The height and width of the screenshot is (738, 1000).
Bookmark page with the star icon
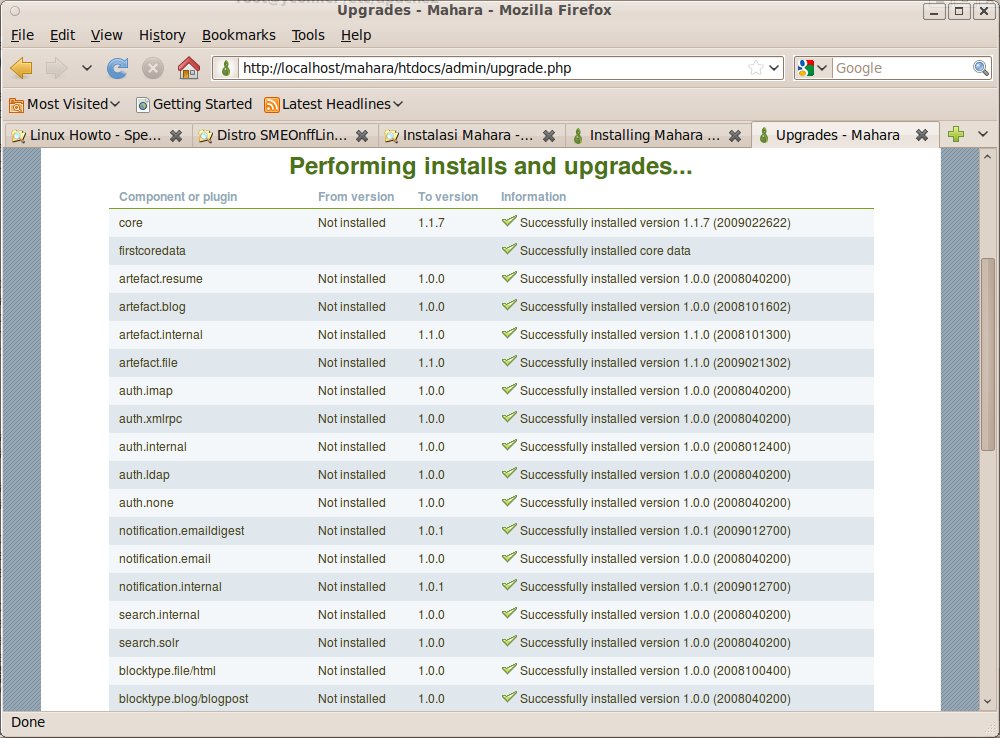click(x=756, y=68)
